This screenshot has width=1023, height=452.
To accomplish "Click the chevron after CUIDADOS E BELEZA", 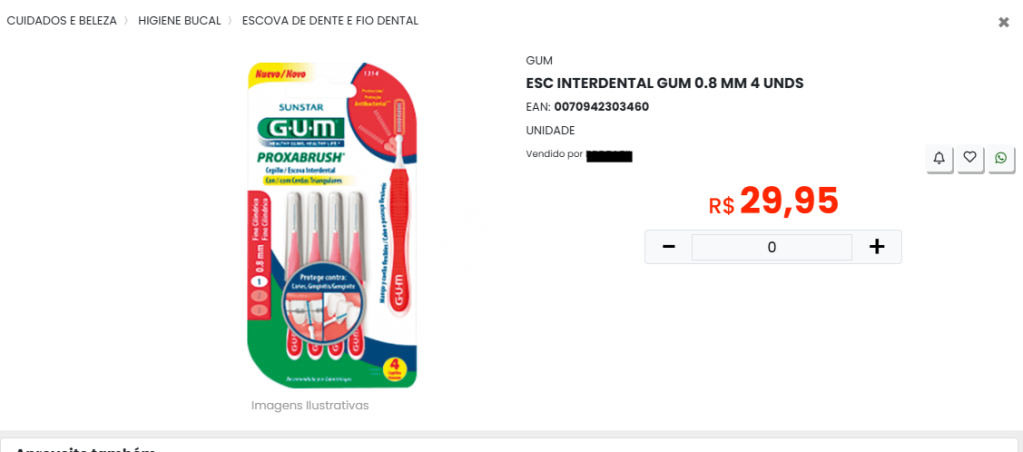I will (x=127, y=21).
